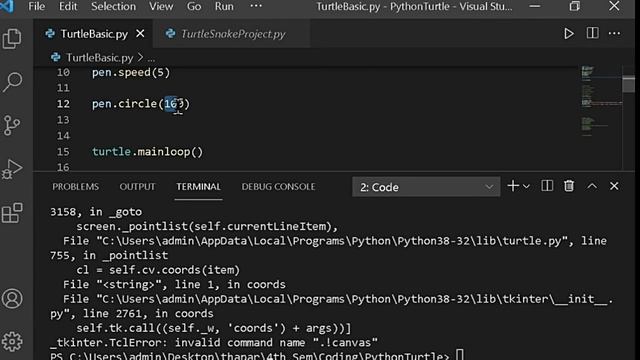Expand the hidden menu items ellipsis in the menu bar
Viewport: 640px width, 360px height.
pos(256,6)
